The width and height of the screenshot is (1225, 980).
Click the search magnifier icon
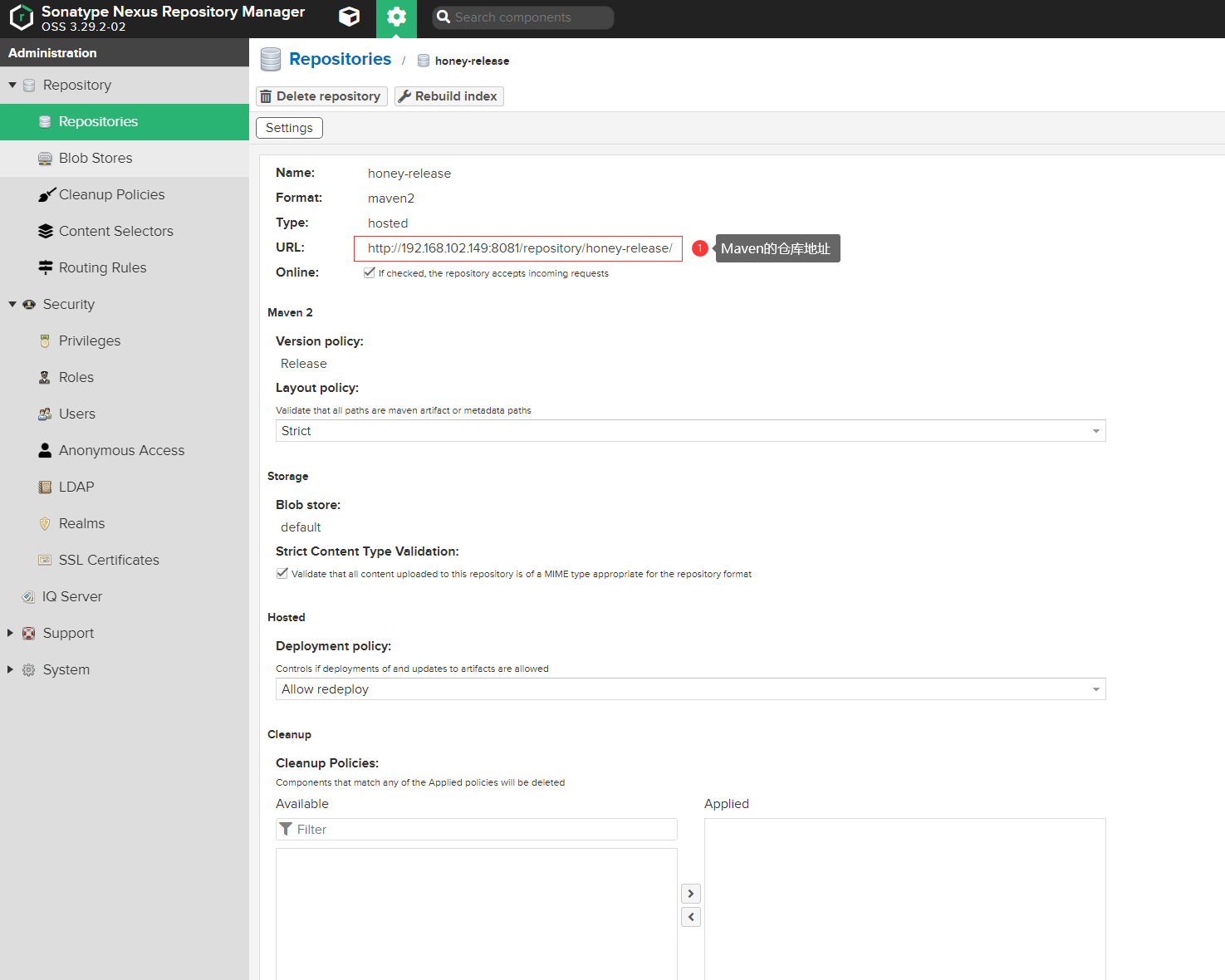(x=443, y=17)
